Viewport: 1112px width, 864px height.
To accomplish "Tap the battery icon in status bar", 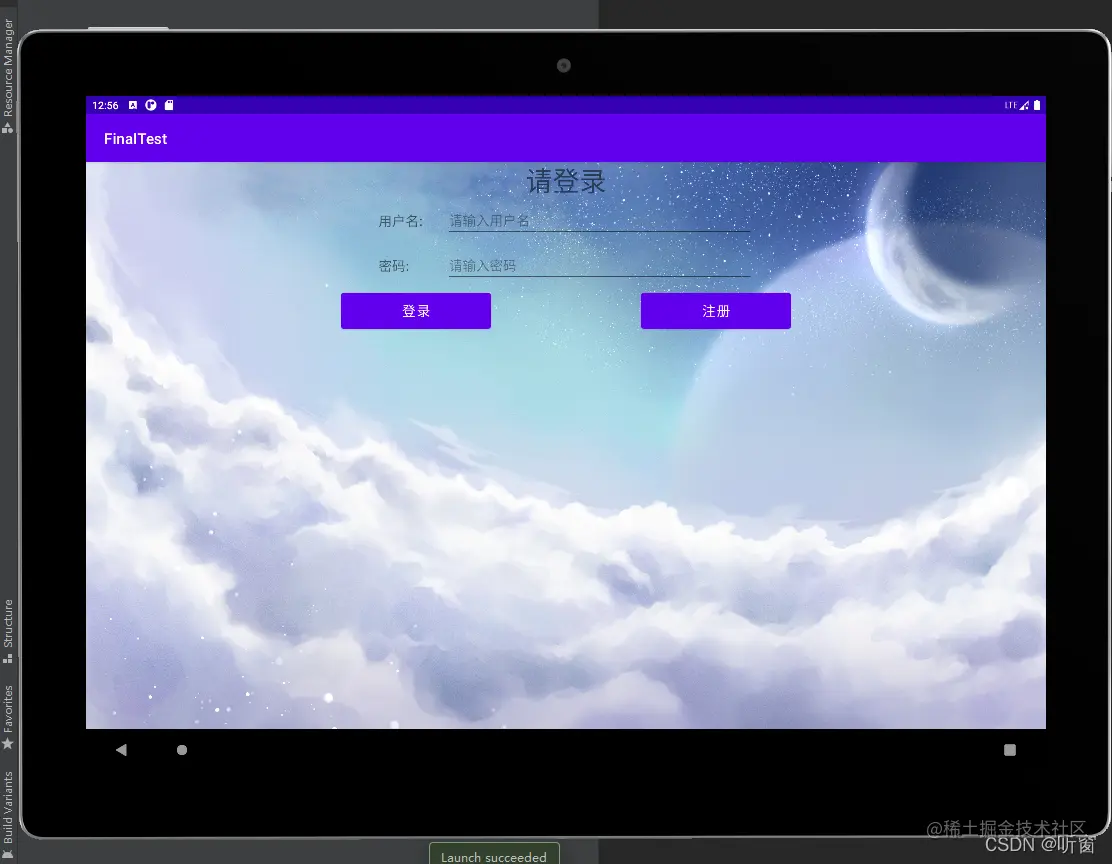I will [x=1037, y=105].
